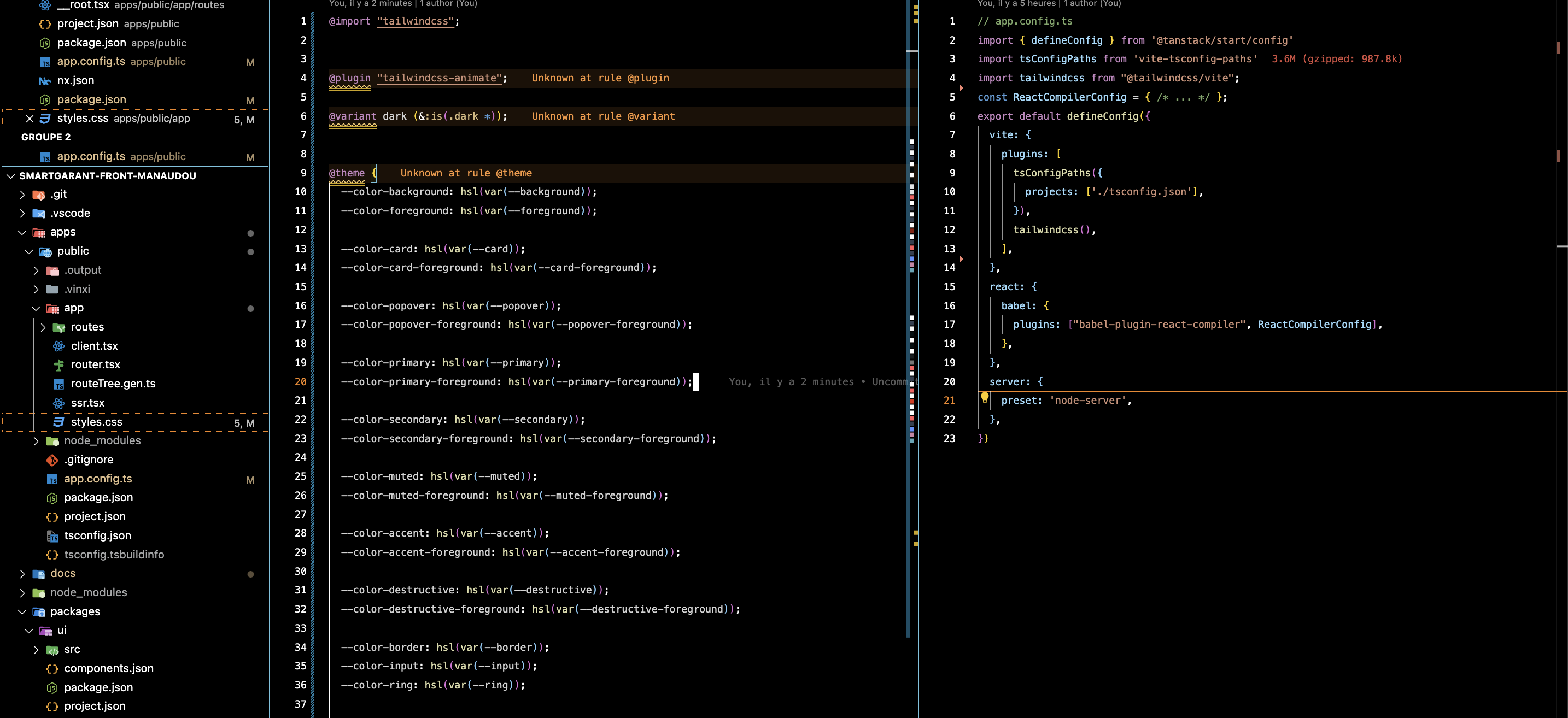Click the Node icon of package.json apps/public
This screenshot has width=1568, height=718.
[x=45, y=43]
